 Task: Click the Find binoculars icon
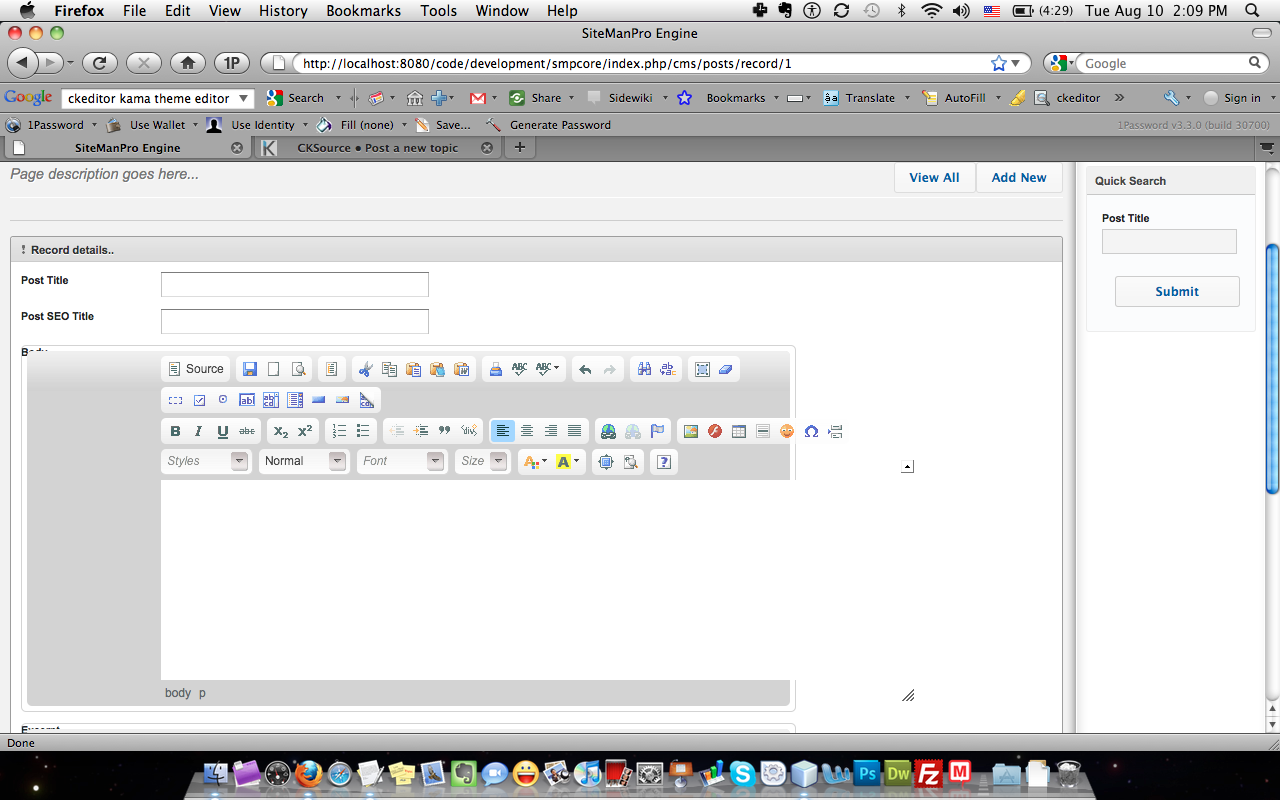click(x=645, y=369)
